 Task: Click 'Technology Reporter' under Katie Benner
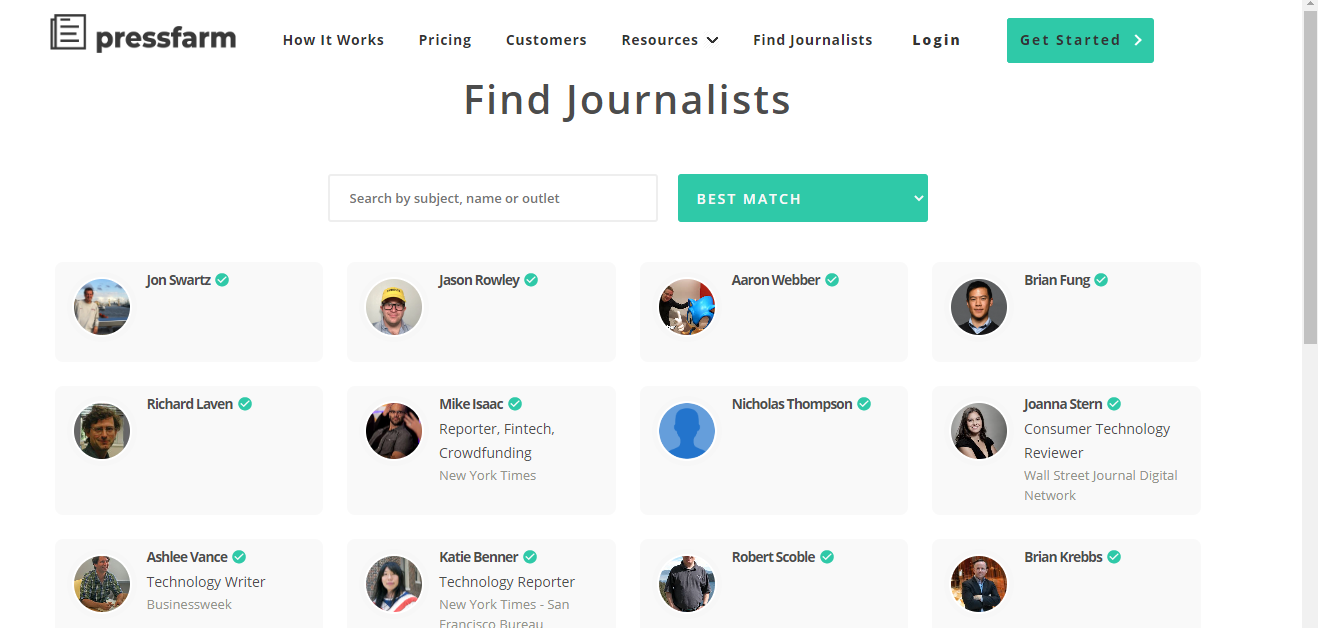click(x=507, y=582)
